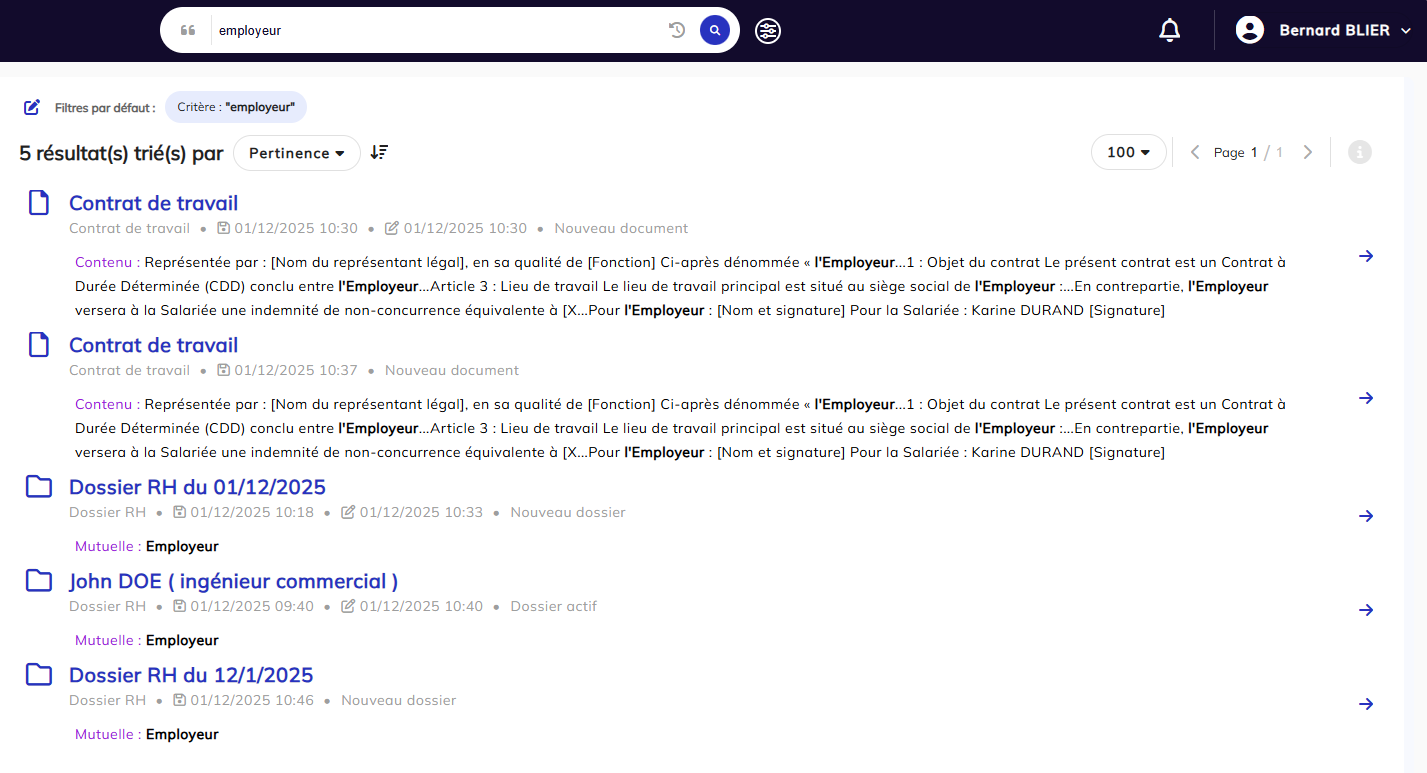Image resolution: width=1427 pixels, height=773 pixels.
Task: Click the search magnifier button
Action: click(714, 30)
